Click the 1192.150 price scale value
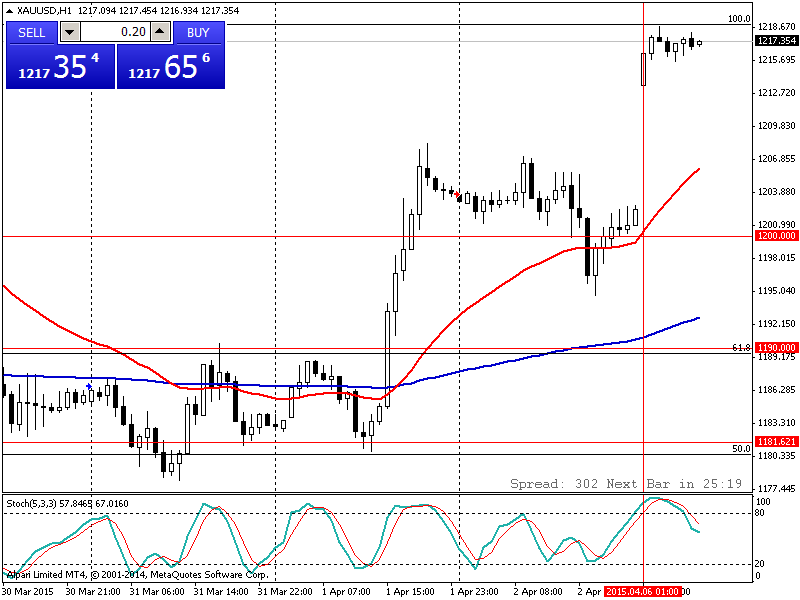800x600 pixels. pos(777,324)
